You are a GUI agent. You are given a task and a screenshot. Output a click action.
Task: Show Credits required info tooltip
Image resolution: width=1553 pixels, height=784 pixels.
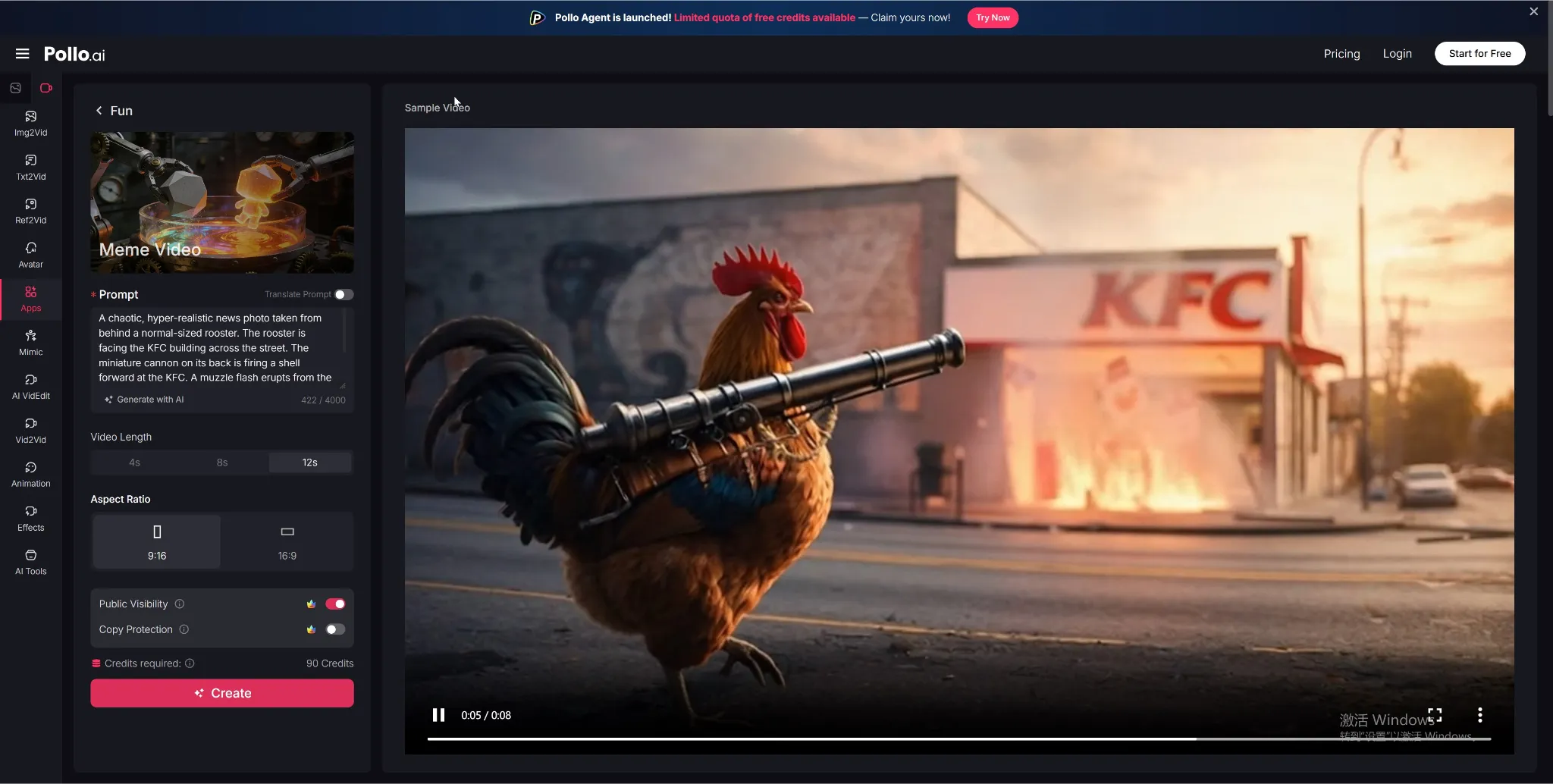pyautogui.click(x=190, y=663)
